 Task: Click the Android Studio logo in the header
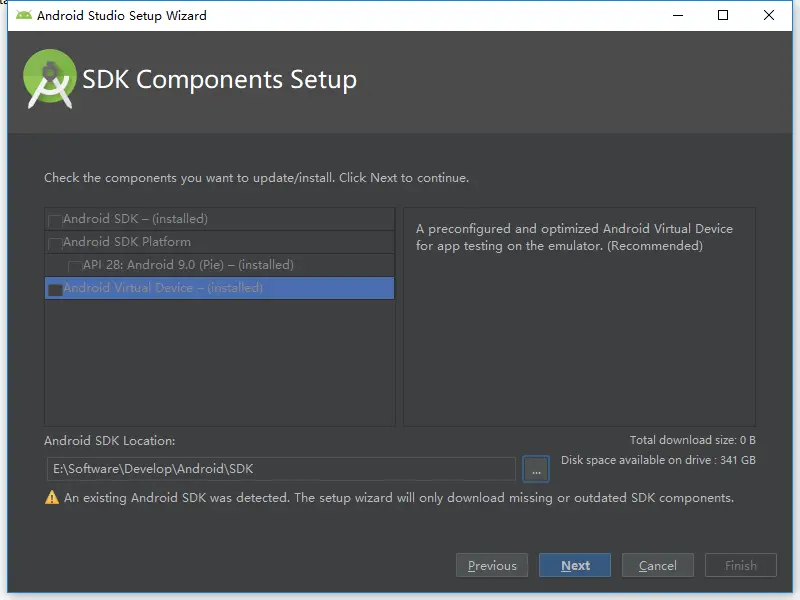[x=49, y=79]
